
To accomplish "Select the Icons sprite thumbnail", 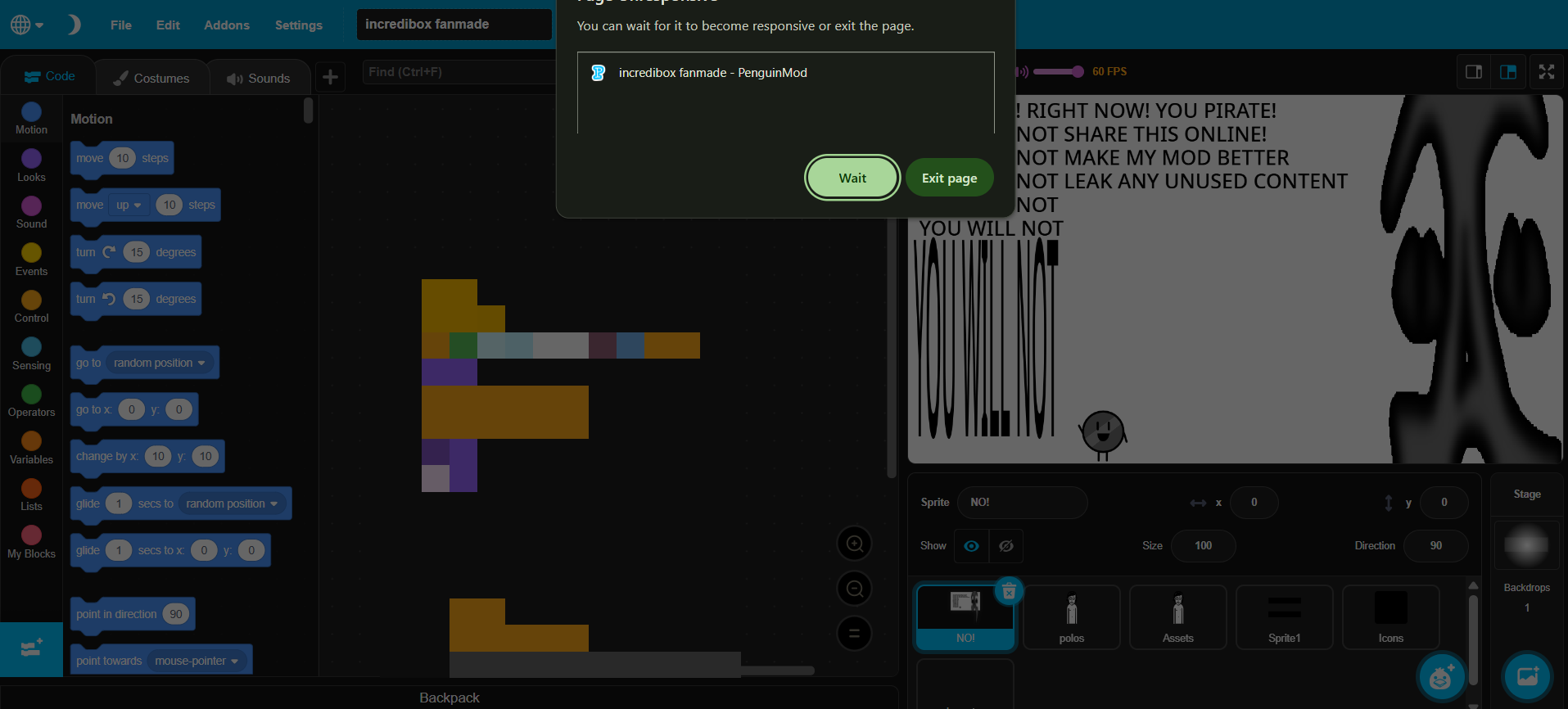I will [x=1391, y=617].
